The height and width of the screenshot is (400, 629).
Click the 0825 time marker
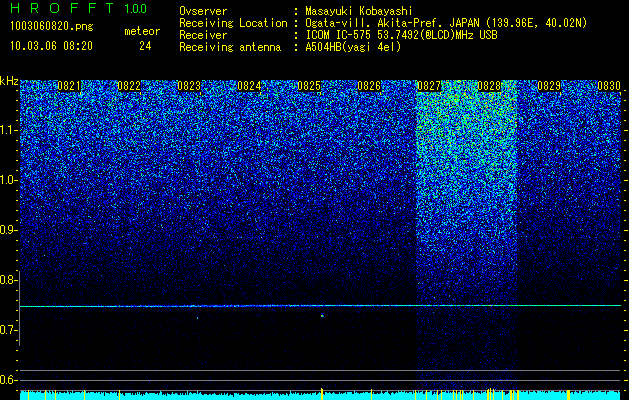point(309,86)
